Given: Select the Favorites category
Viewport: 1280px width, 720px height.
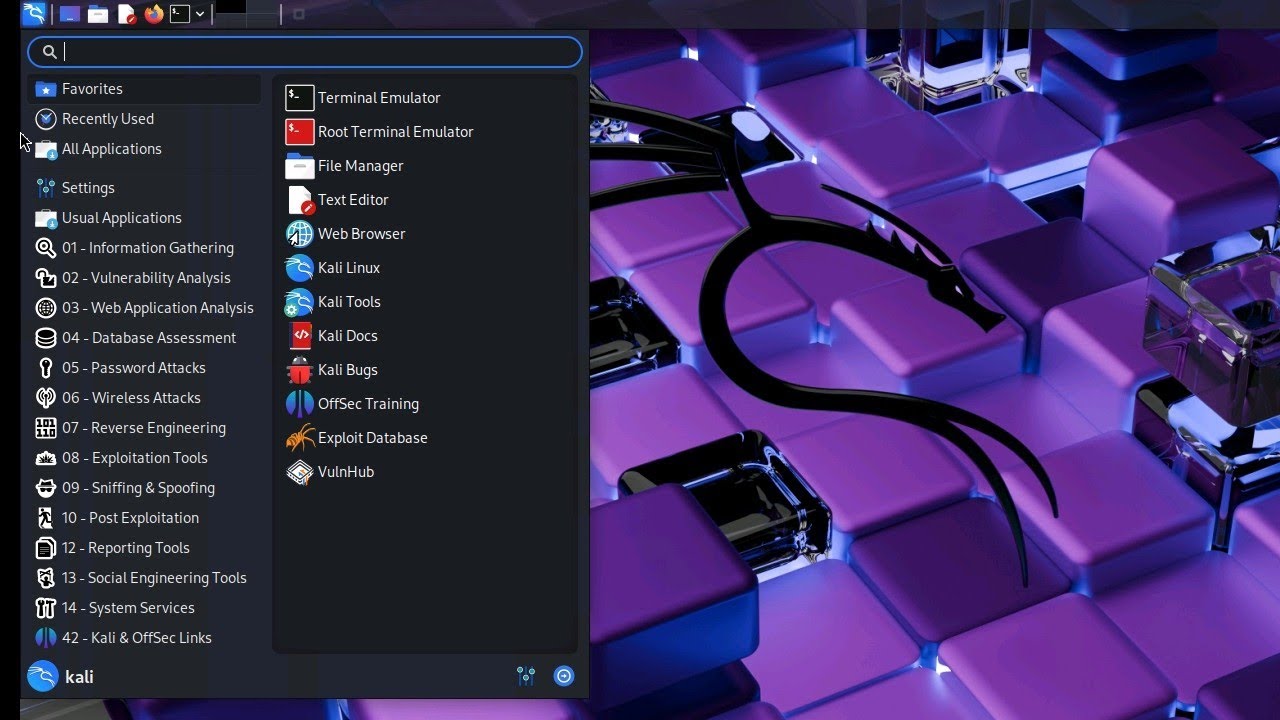Looking at the screenshot, I should pos(144,89).
